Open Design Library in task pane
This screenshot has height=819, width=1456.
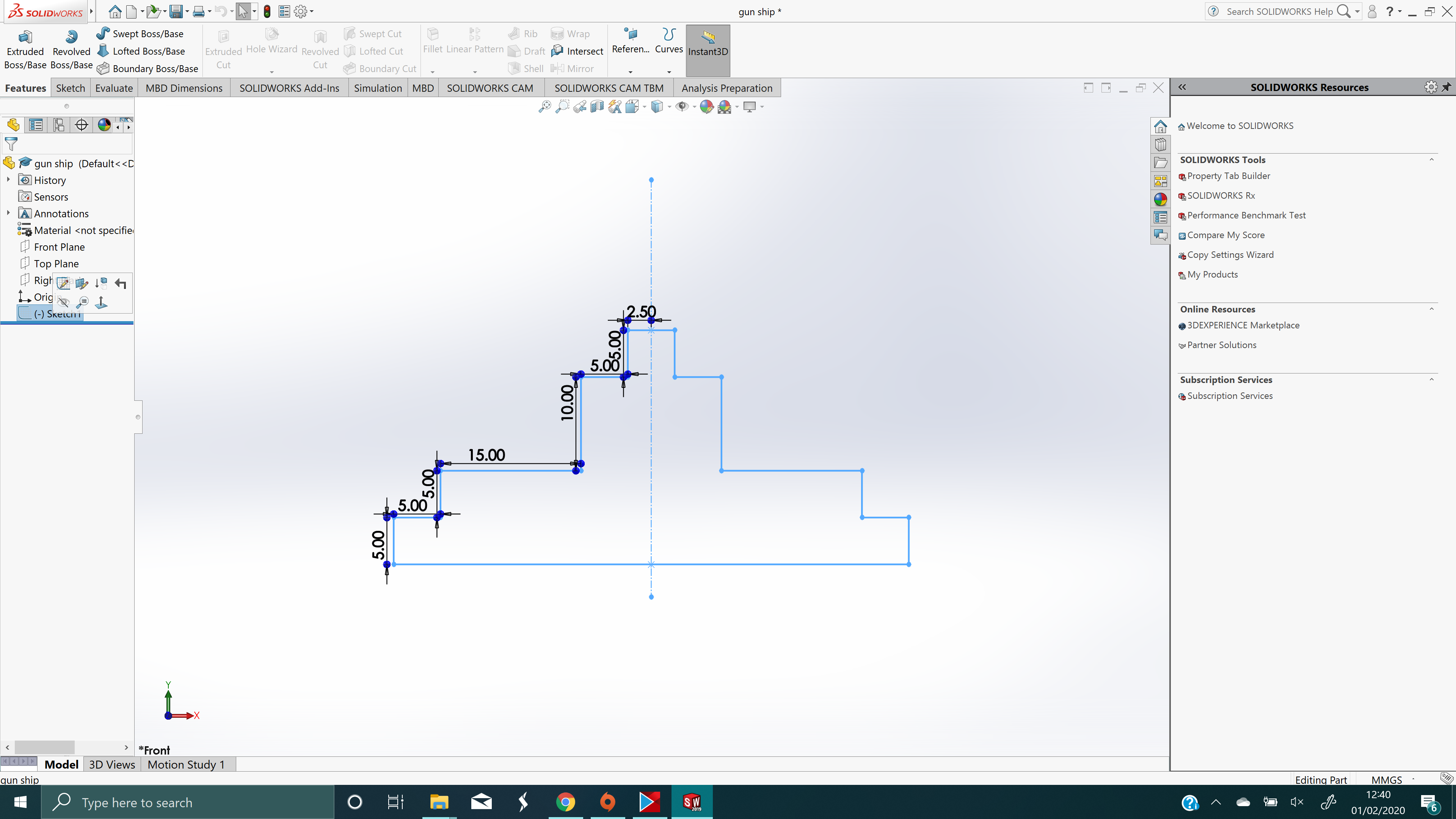[x=1160, y=145]
